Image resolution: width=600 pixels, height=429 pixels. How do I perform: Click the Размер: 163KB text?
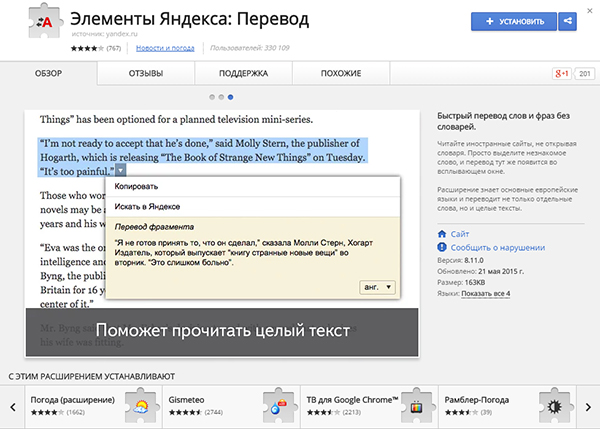coord(461,282)
